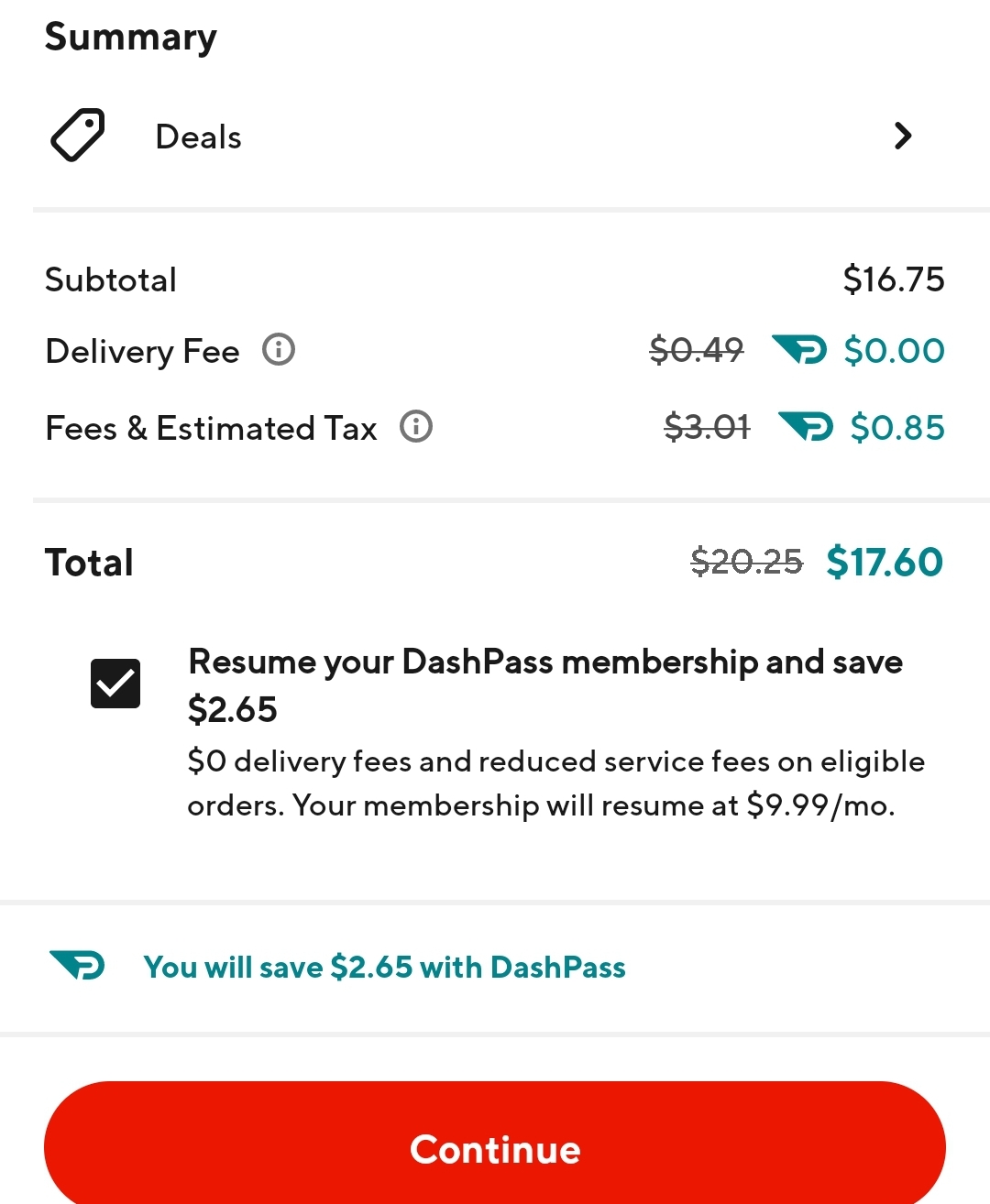Tap the crossed-out $20.25 total
This screenshot has height=1204, width=990.
point(747,562)
